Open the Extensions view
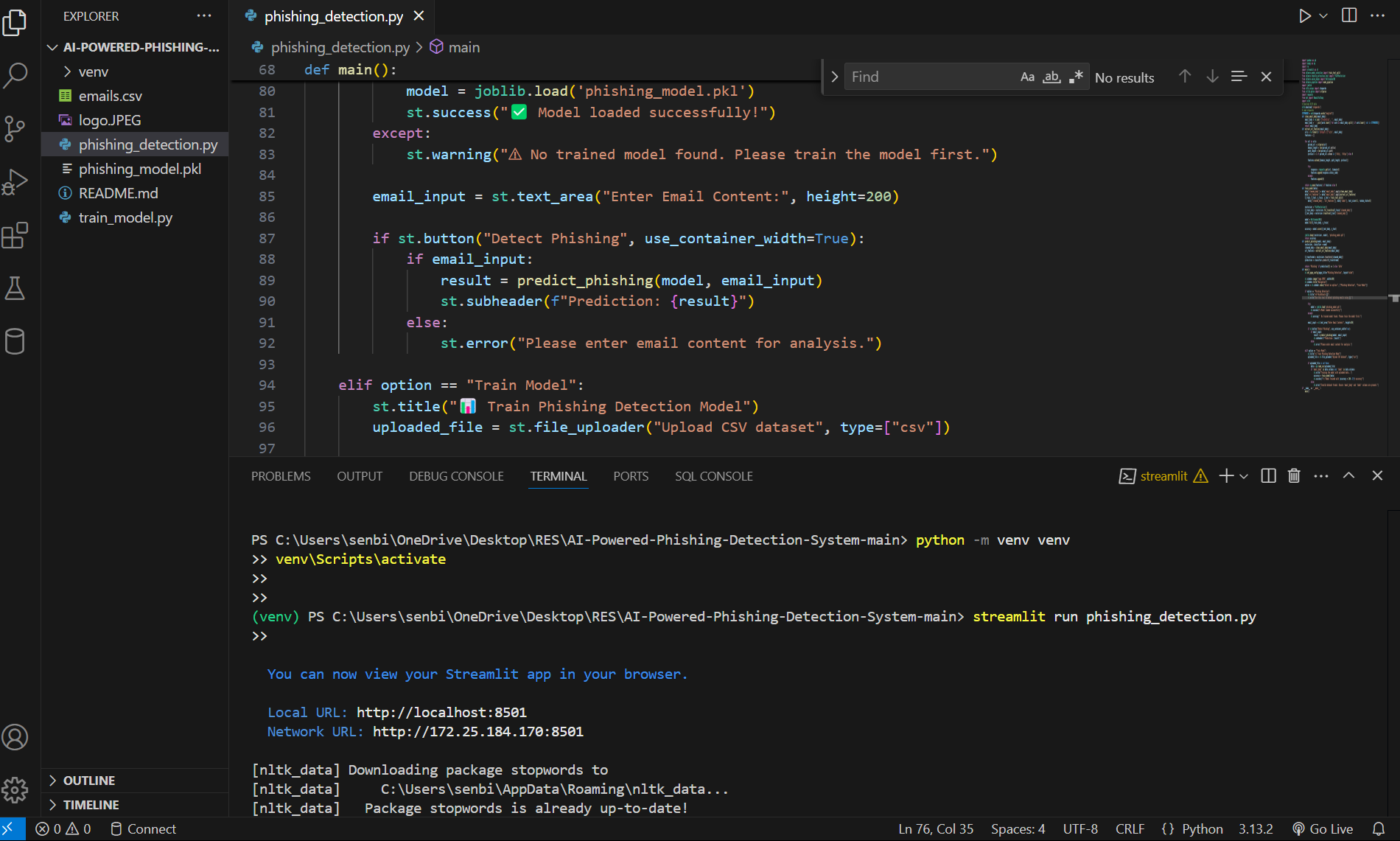 pos(15,236)
